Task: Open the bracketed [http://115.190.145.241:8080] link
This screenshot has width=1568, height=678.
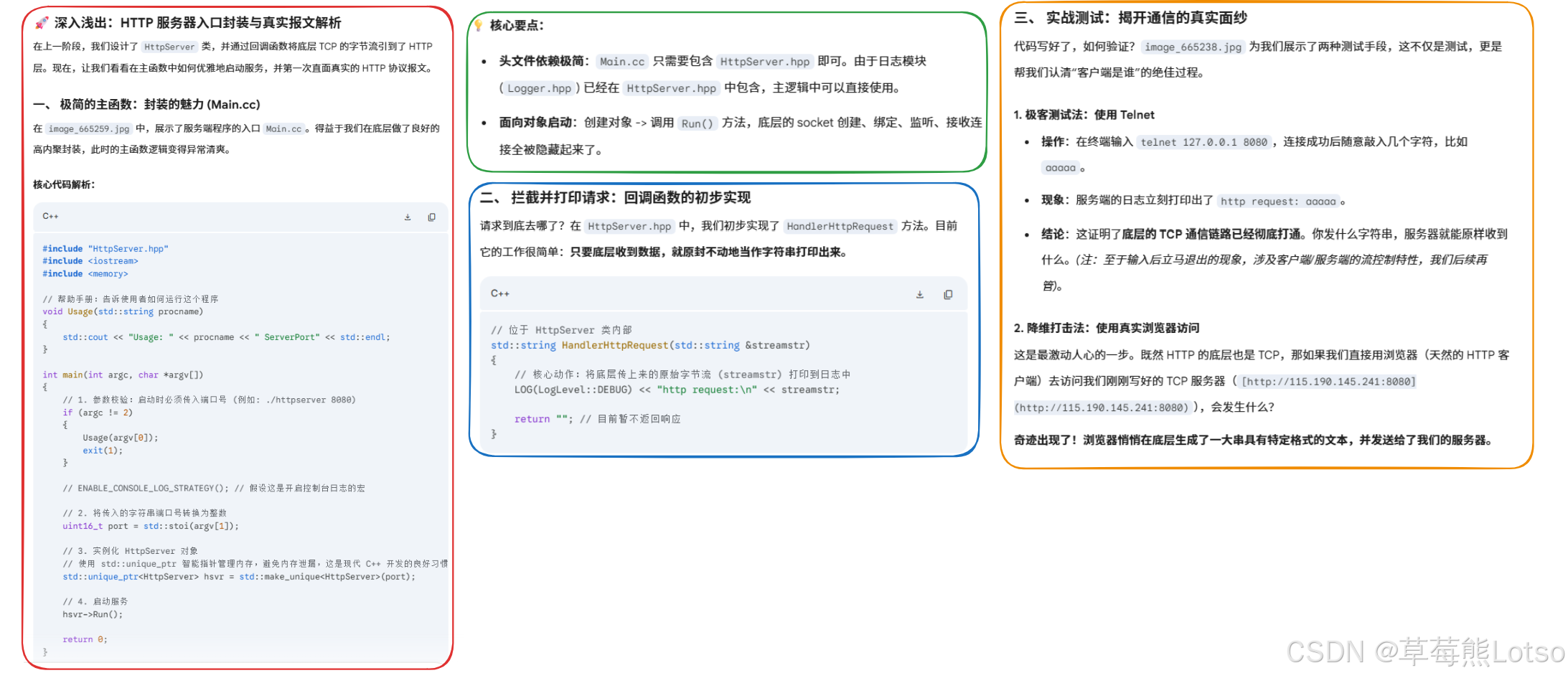Action: pyautogui.click(x=1328, y=382)
